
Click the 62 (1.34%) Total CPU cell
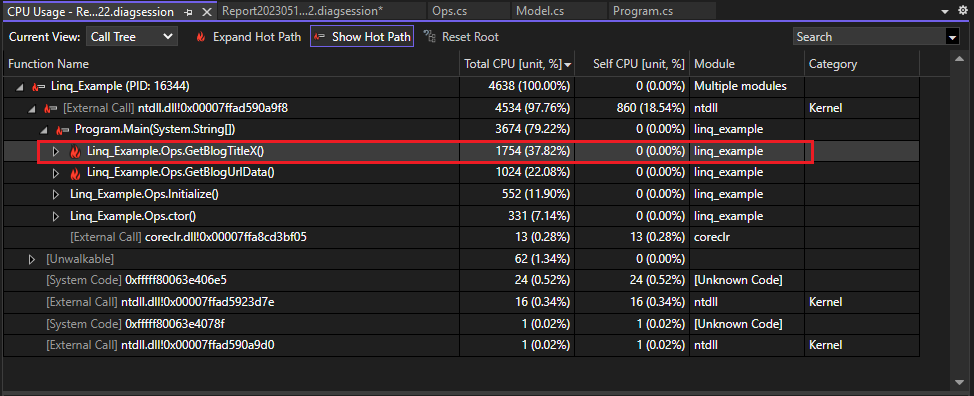[517, 259]
